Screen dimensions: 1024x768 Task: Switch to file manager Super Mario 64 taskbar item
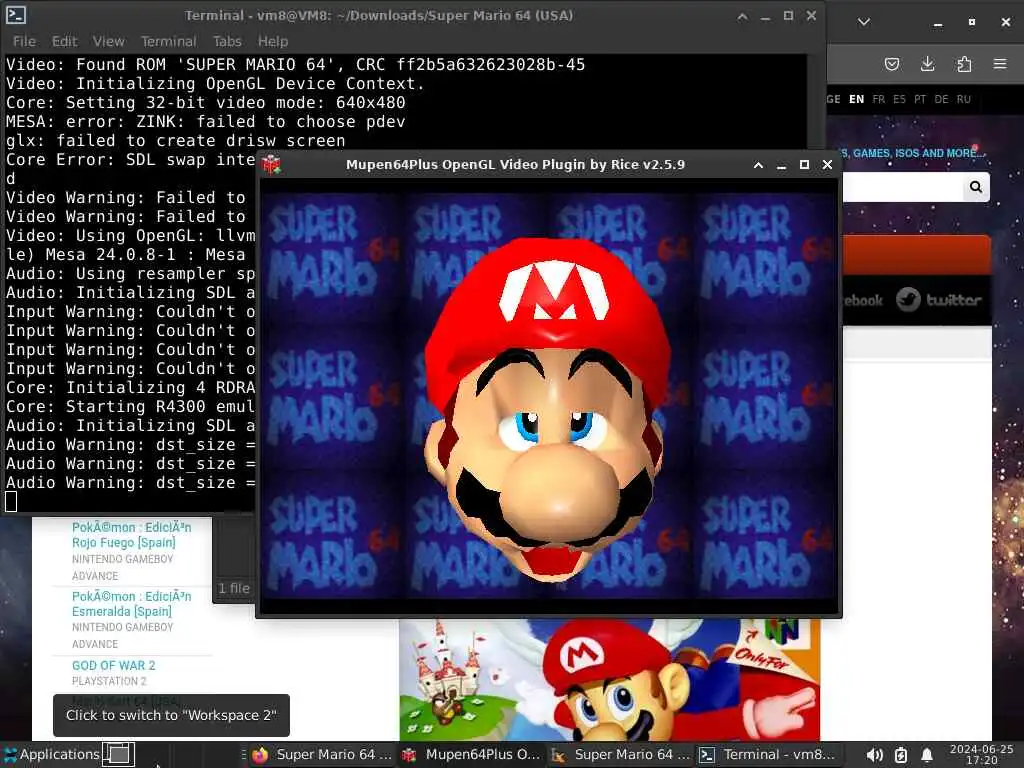620,754
